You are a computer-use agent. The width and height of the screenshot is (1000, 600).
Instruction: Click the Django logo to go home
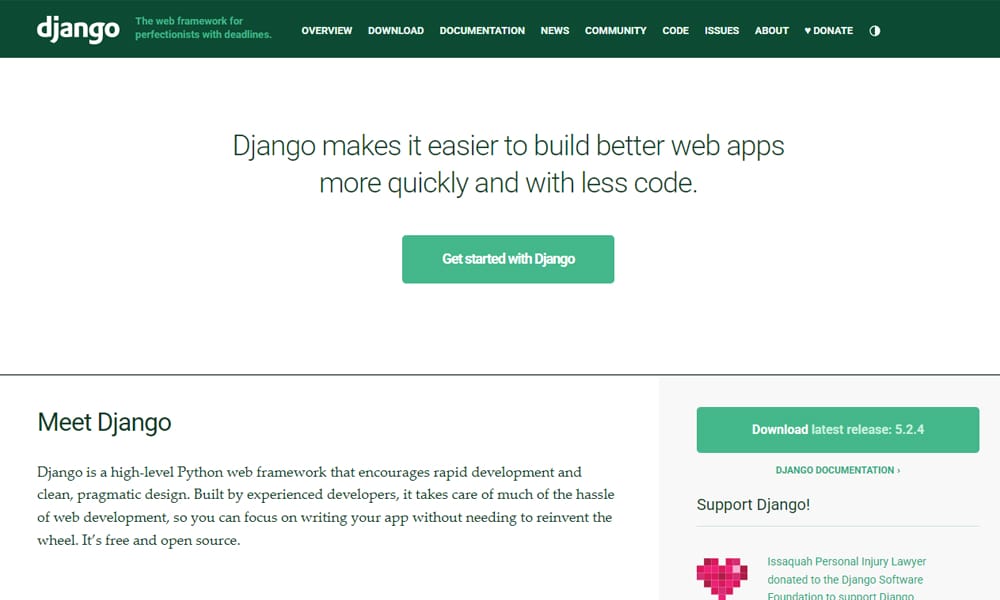[x=77, y=29]
